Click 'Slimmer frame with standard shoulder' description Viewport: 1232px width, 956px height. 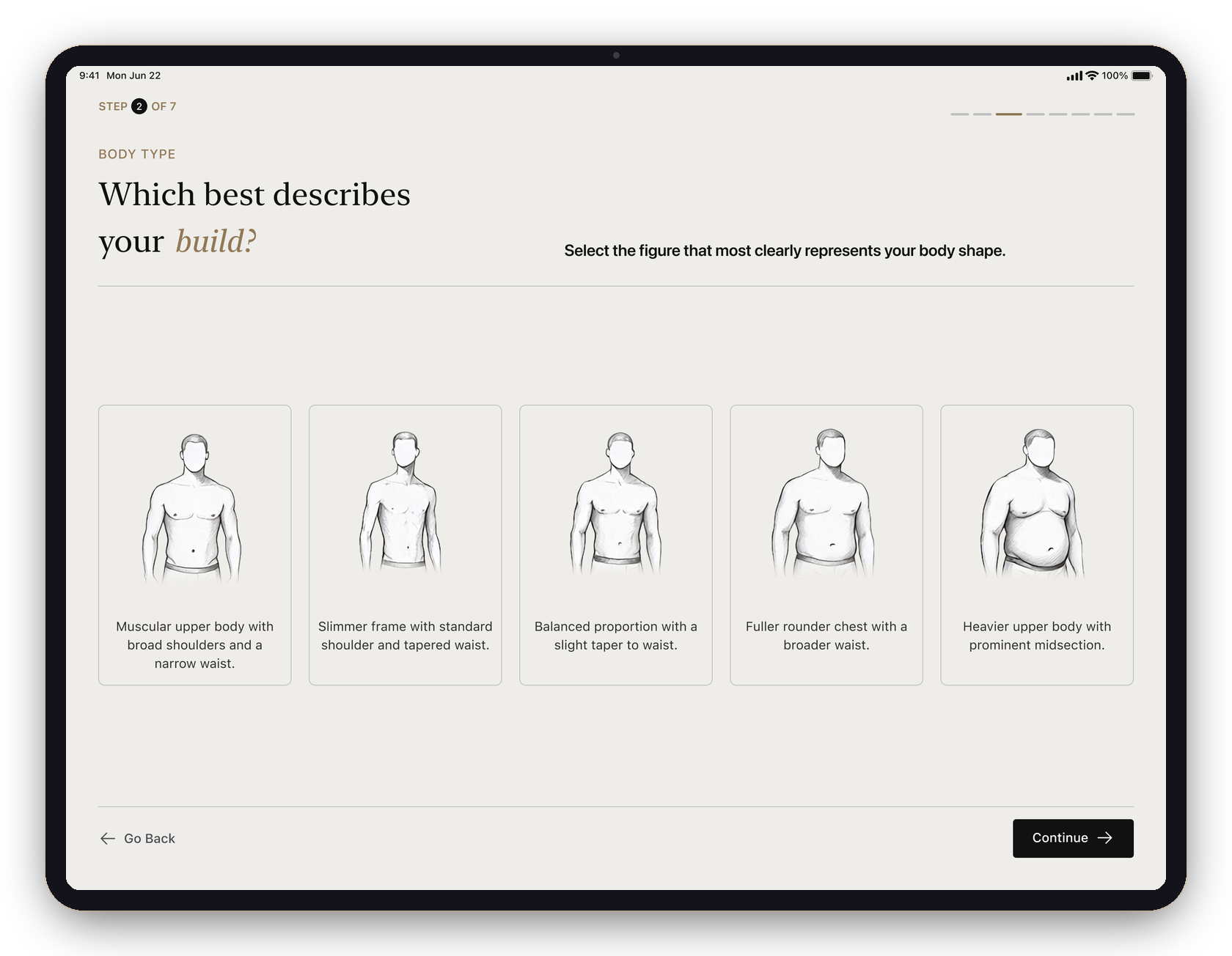405,636
